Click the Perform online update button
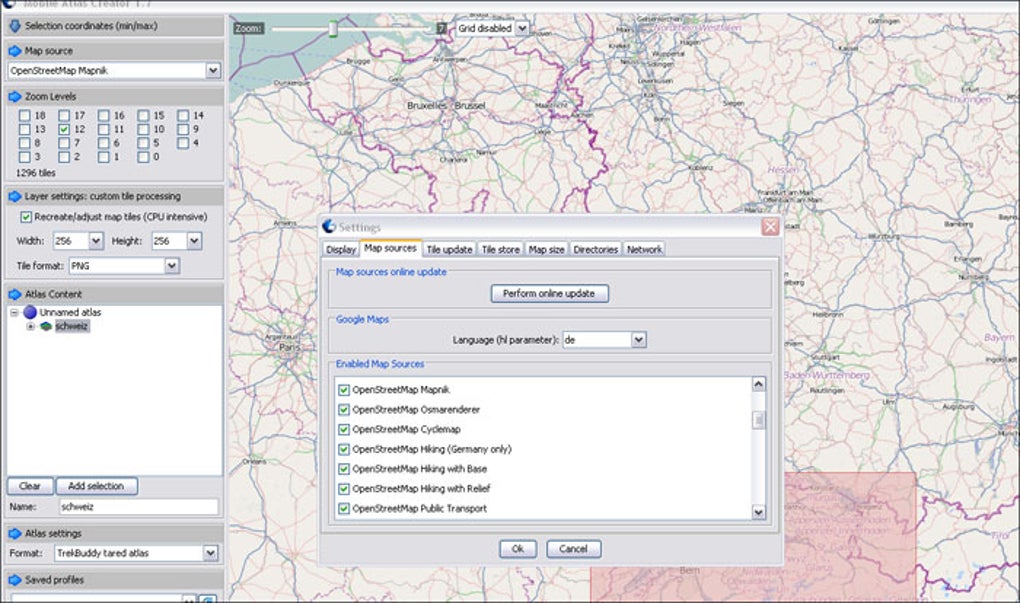Viewport: 1020px width, 603px height. point(549,293)
